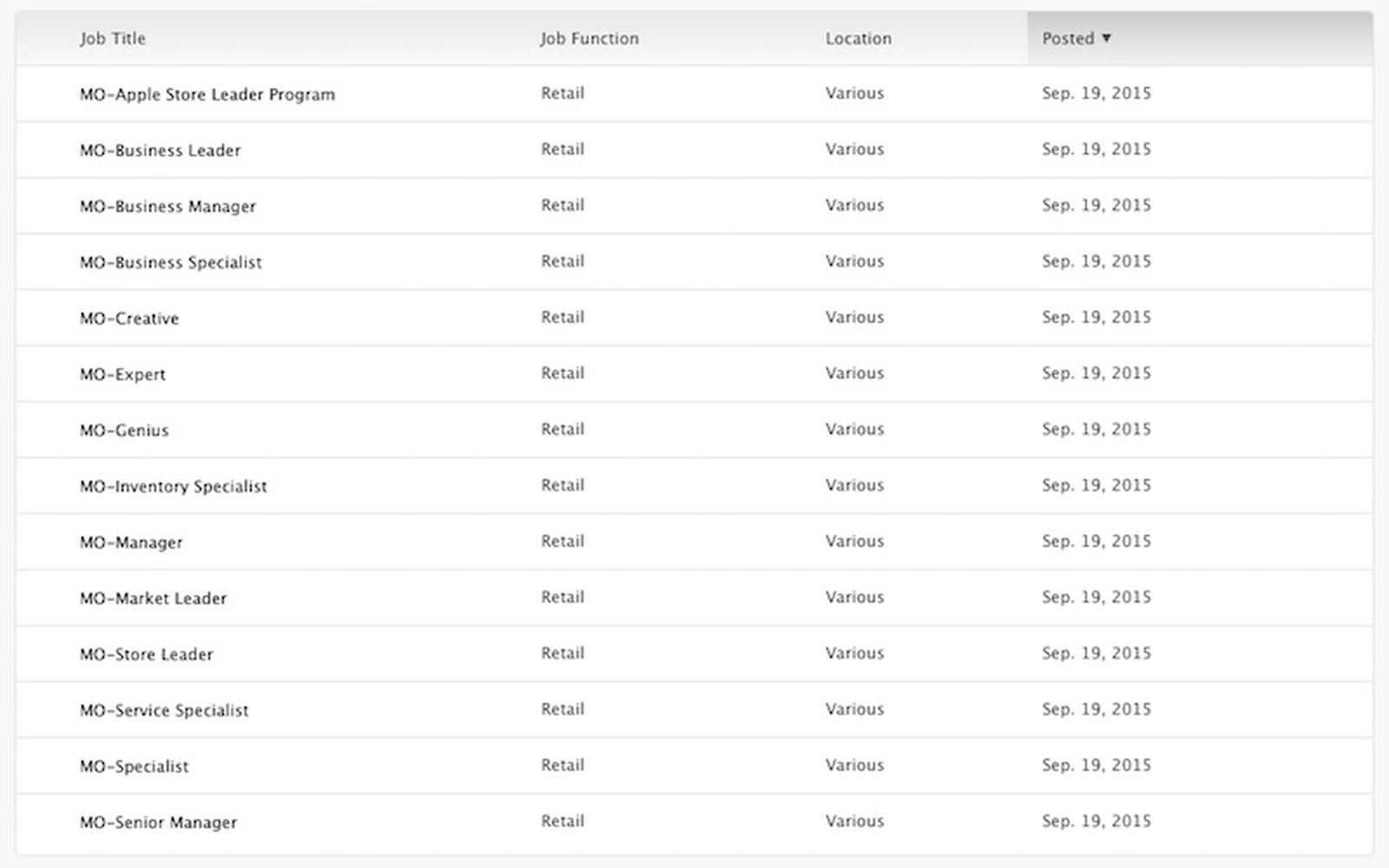Open the MO-Market Leader posting

153,598
